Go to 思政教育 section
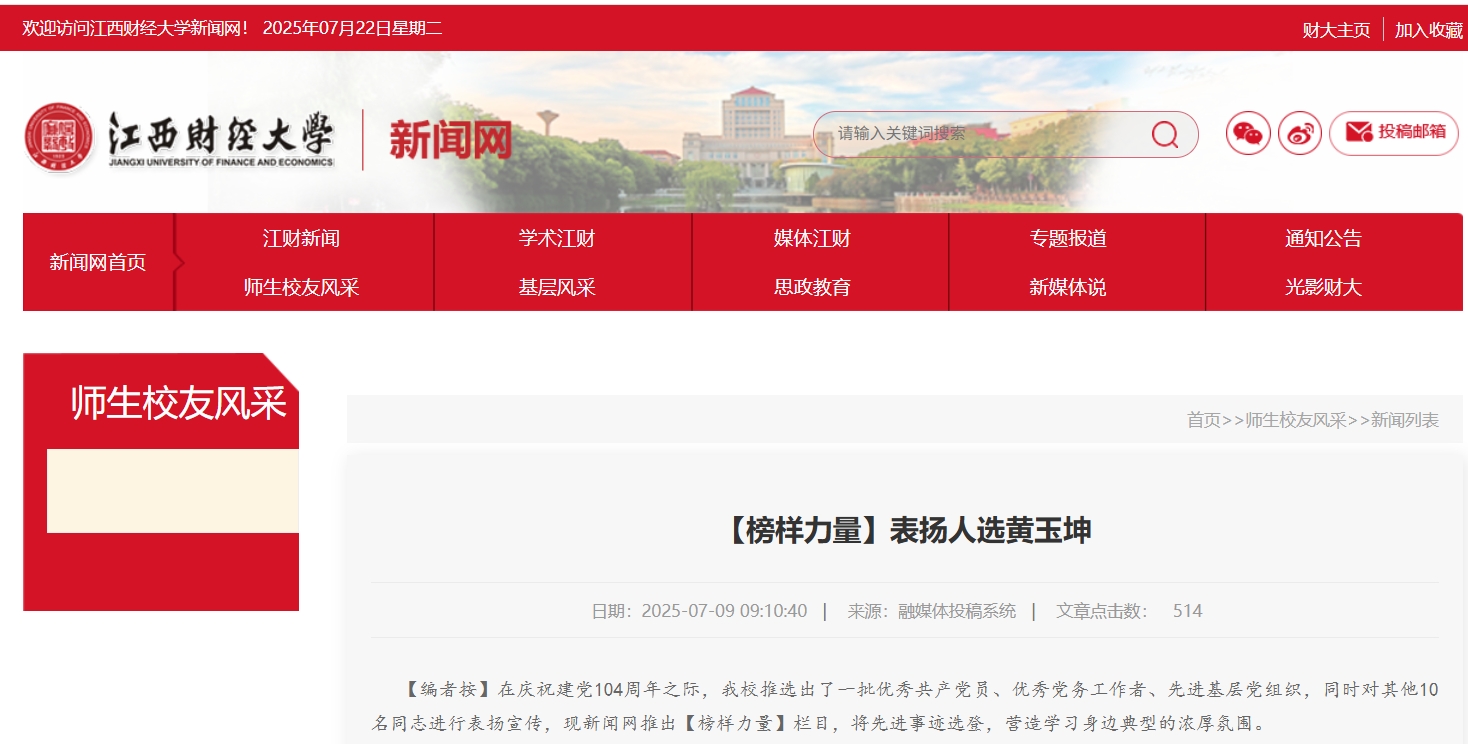 pyautogui.click(x=812, y=287)
